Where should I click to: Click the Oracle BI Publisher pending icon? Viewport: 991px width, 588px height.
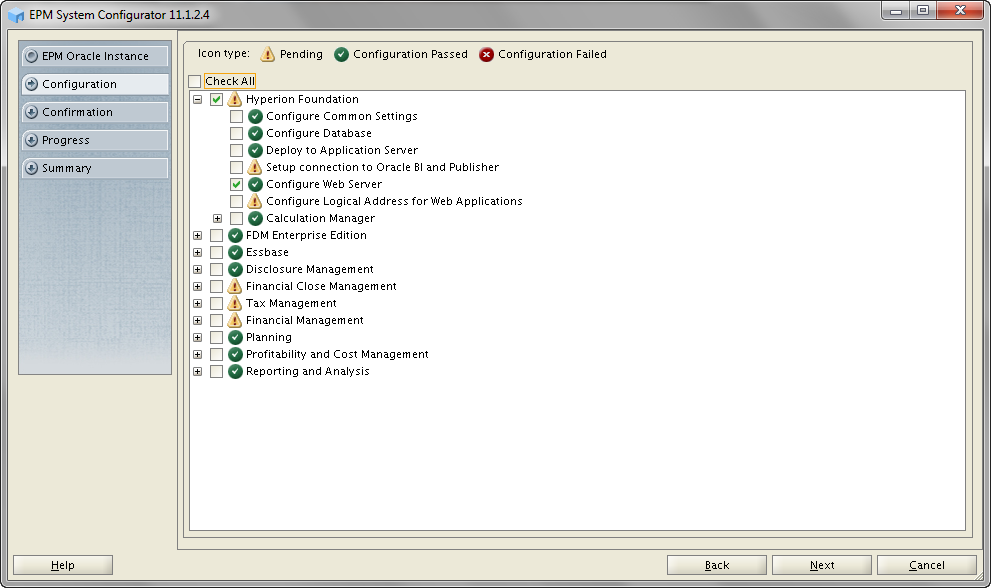(x=255, y=167)
